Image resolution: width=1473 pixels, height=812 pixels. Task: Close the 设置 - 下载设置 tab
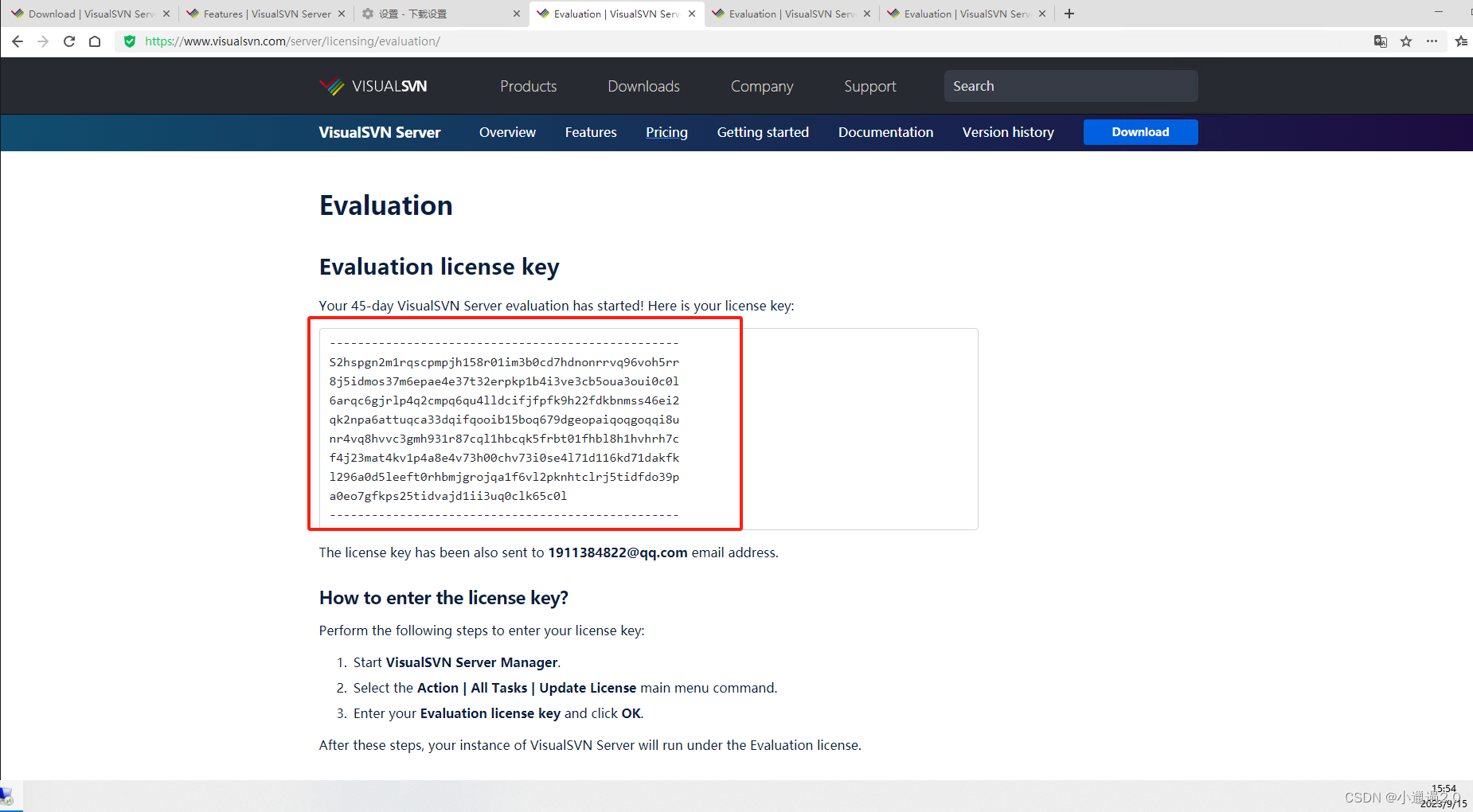pyautogui.click(x=517, y=14)
